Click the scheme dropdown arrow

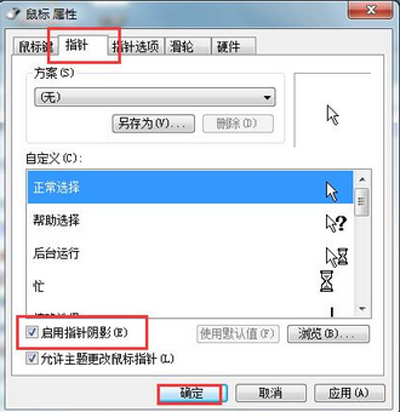coord(267,98)
